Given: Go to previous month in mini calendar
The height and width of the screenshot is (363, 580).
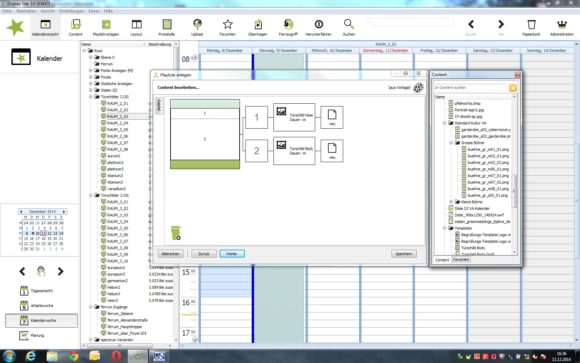Looking at the screenshot, I should (21, 212).
